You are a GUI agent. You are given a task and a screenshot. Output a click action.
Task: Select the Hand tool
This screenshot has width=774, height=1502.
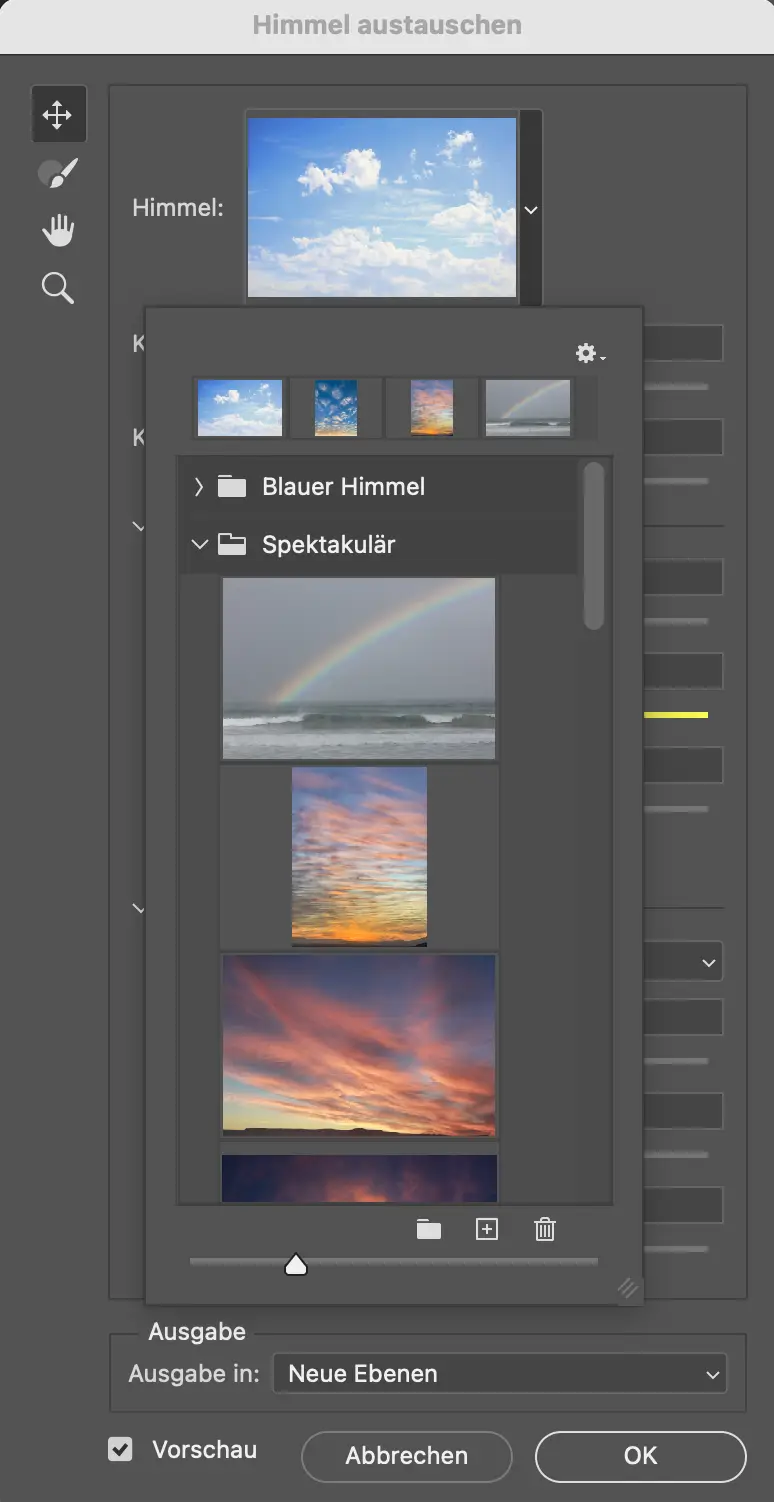pos(58,231)
